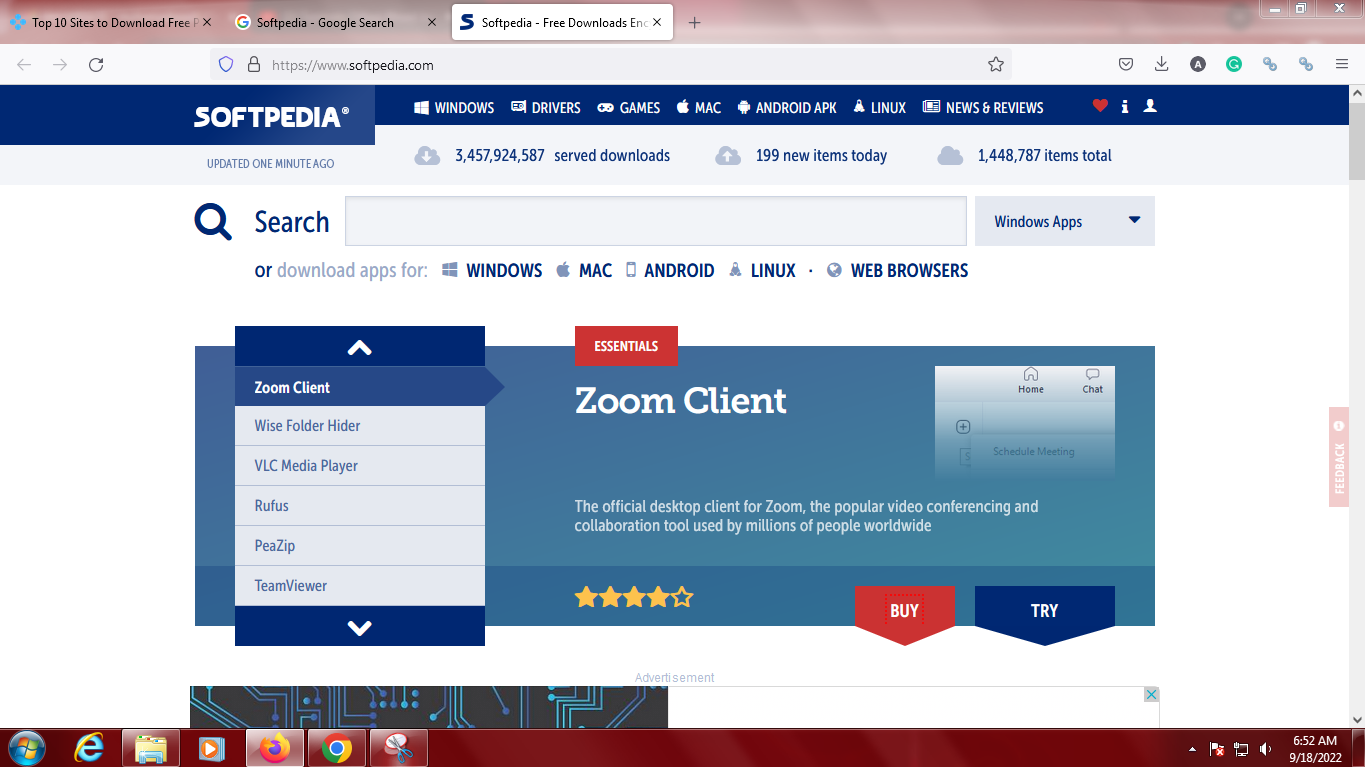The width and height of the screenshot is (1365, 767).
Task: Click the up chevron above app list
Action: click(360, 347)
